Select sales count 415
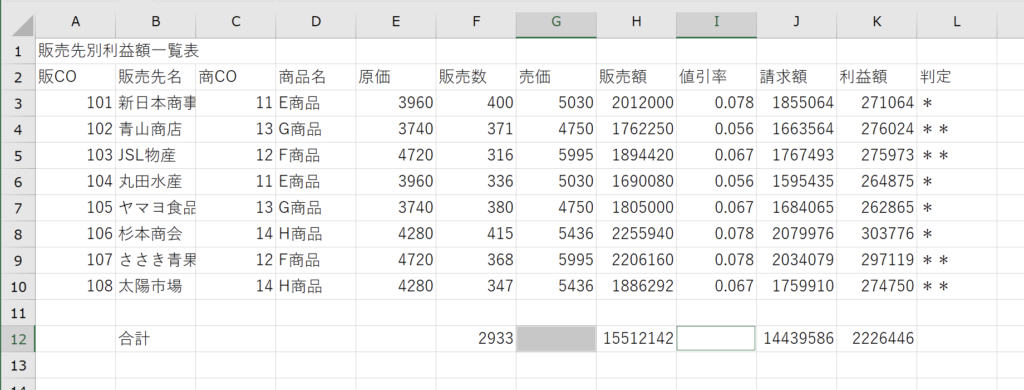Screen dimensions: 1024x390 (475, 234)
